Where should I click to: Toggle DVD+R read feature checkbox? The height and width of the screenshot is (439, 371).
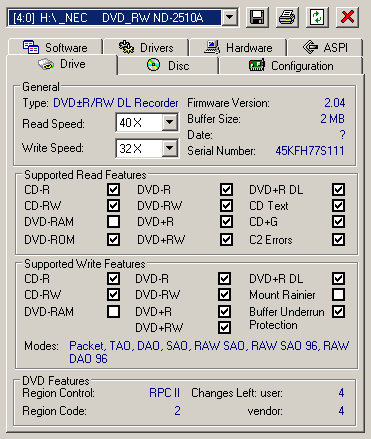coord(226,221)
